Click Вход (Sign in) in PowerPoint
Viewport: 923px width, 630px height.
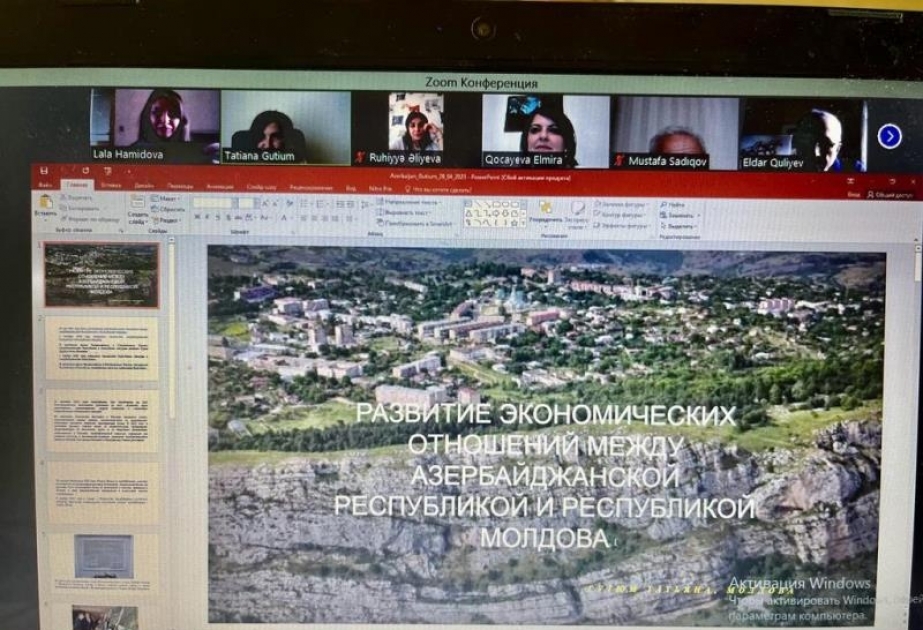(x=854, y=194)
